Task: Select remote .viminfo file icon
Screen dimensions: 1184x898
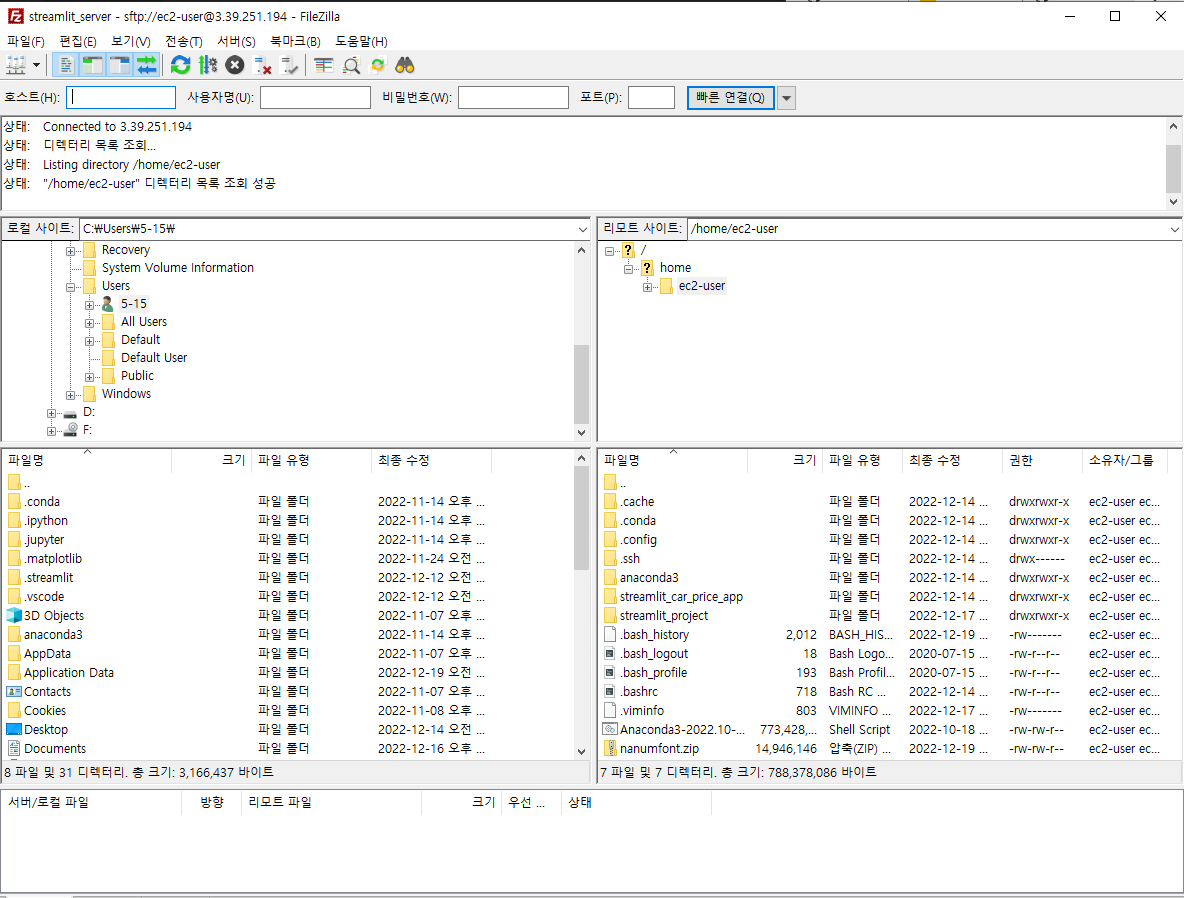Action: click(x=610, y=711)
